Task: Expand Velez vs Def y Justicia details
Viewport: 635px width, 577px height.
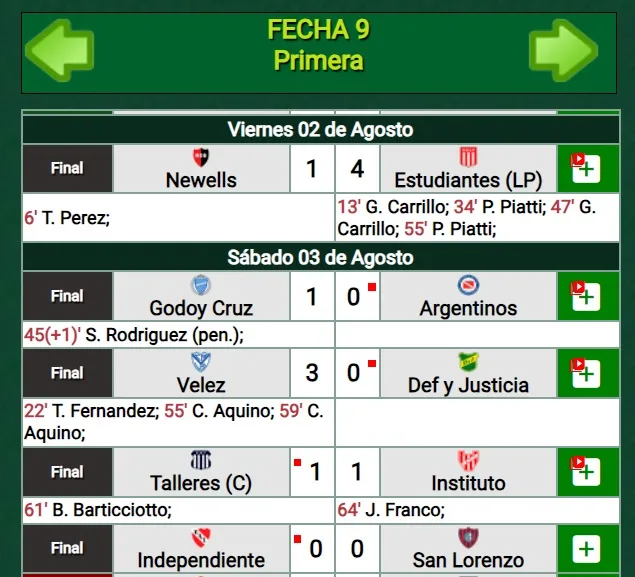Action: [586, 372]
